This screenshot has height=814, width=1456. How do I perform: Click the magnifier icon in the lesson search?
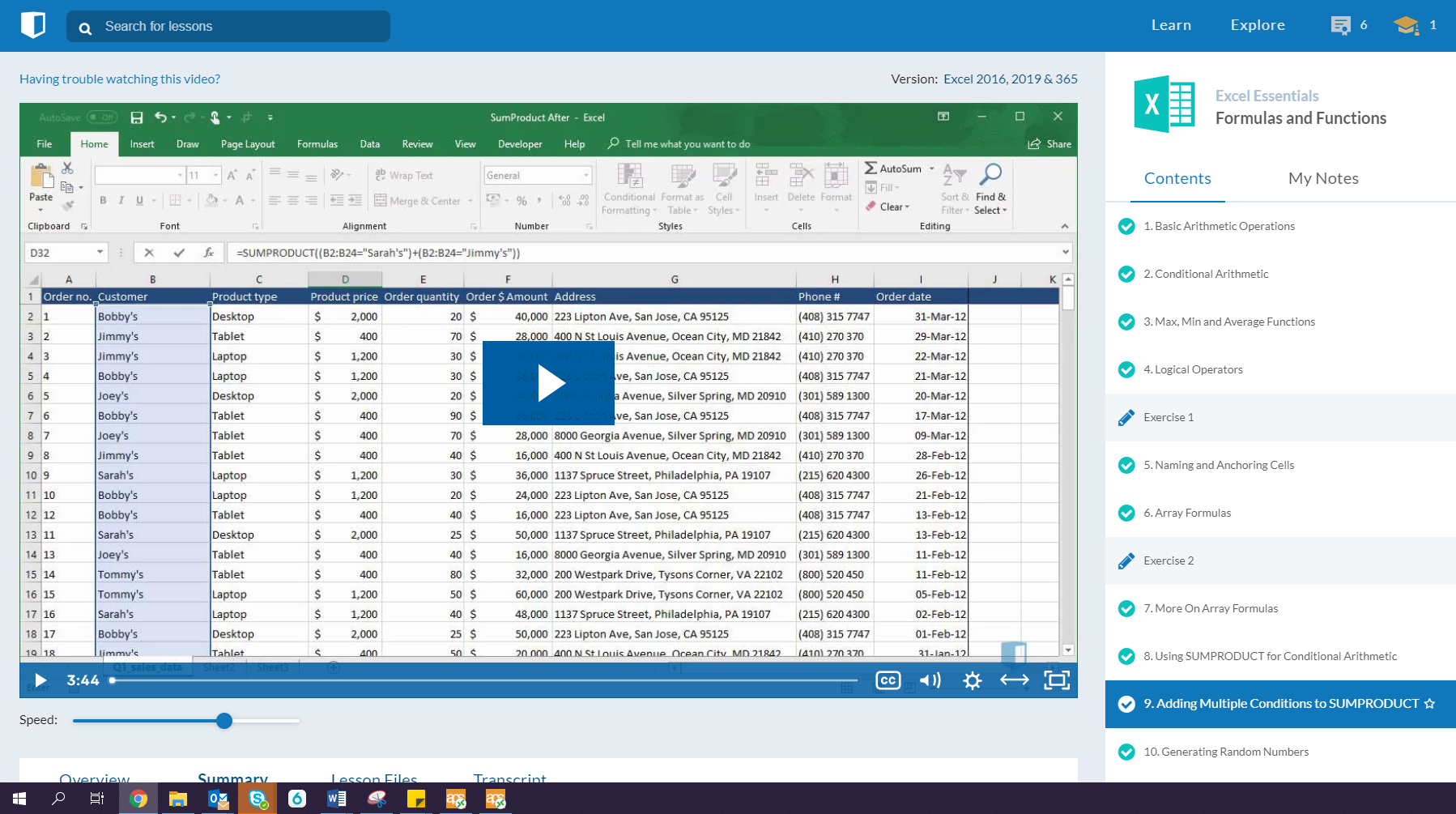point(85,28)
